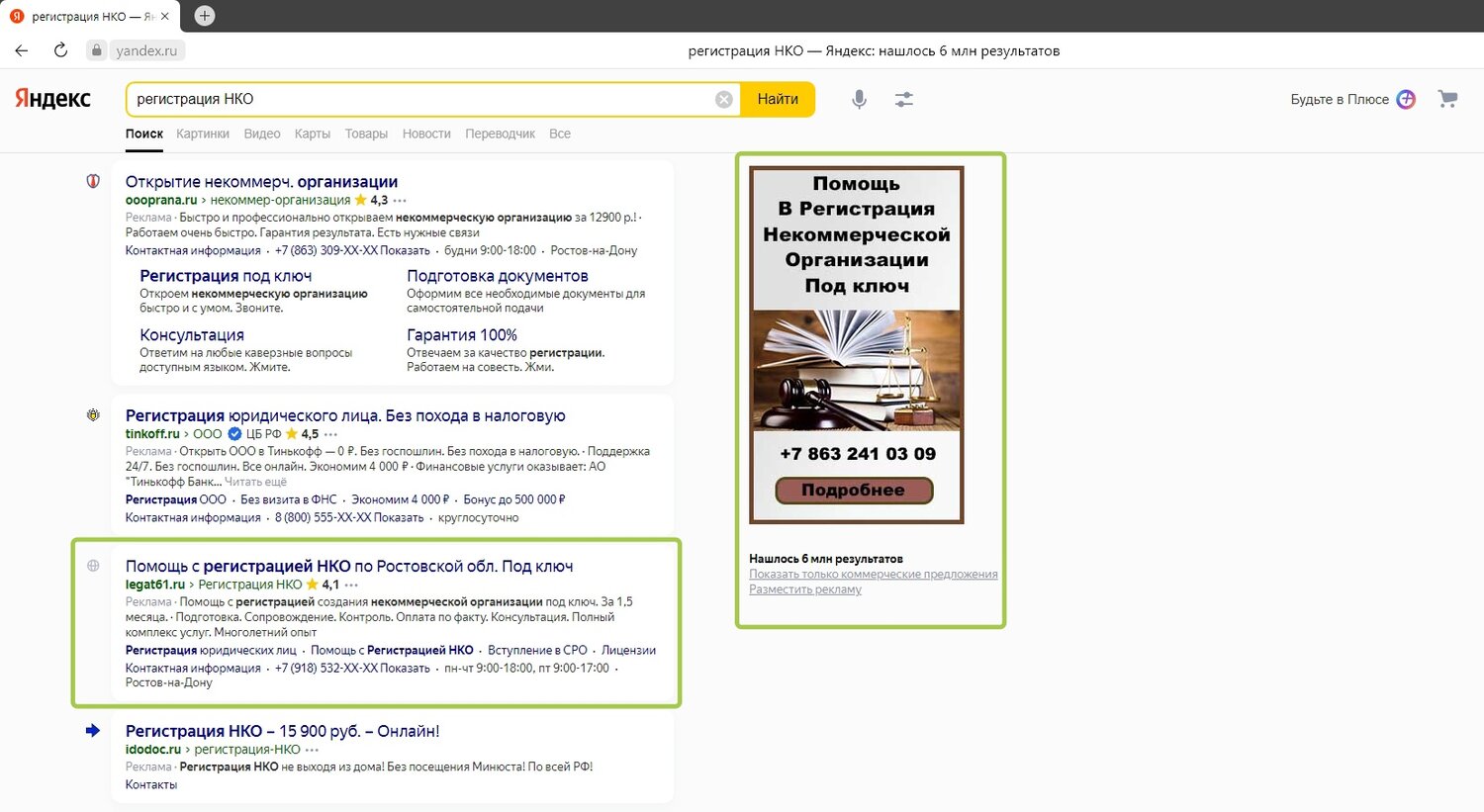
Task: Click the globe favicon of legat61.ru result
Action: point(93,566)
